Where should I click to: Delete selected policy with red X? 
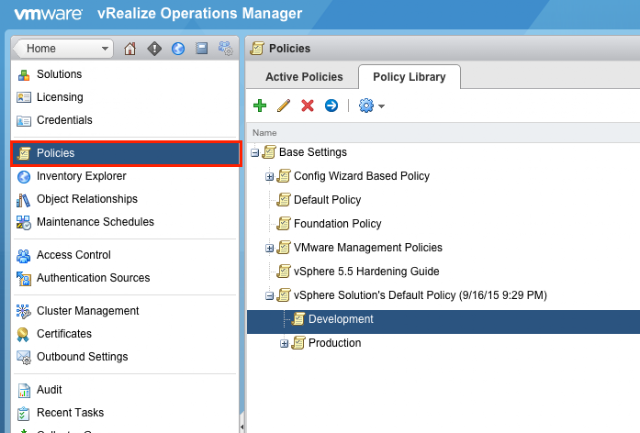tap(307, 106)
